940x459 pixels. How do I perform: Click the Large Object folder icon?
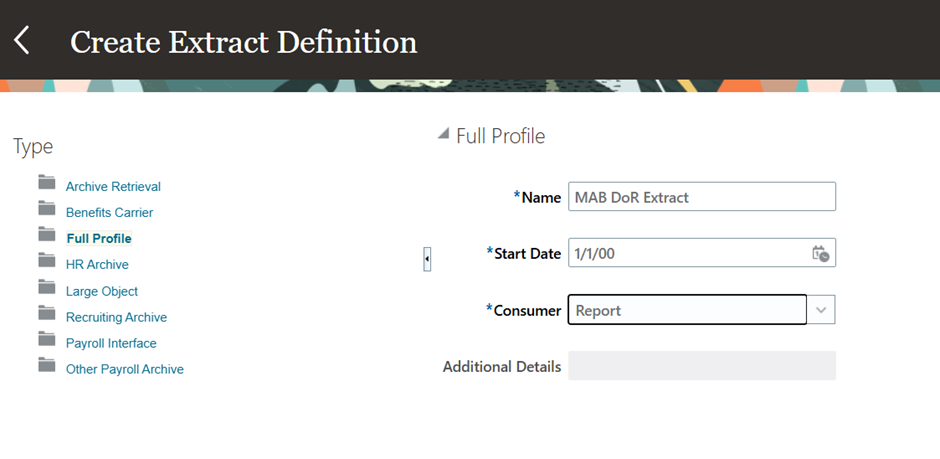(x=47, y=286)
